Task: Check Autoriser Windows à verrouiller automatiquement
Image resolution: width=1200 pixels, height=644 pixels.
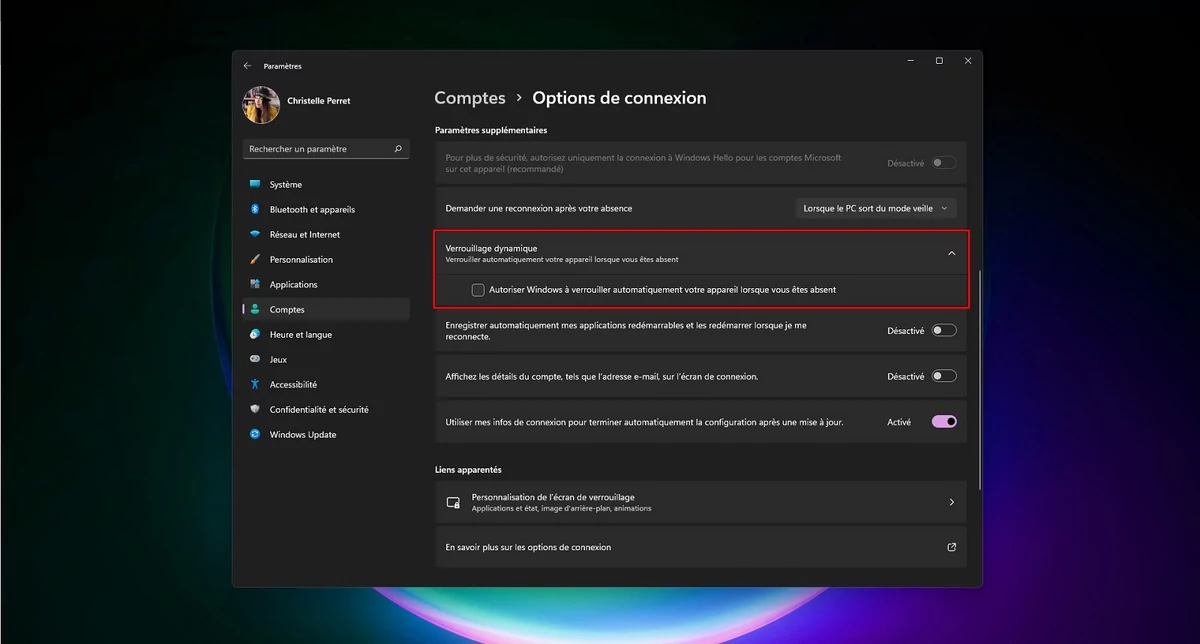Action: pos(478,290)
